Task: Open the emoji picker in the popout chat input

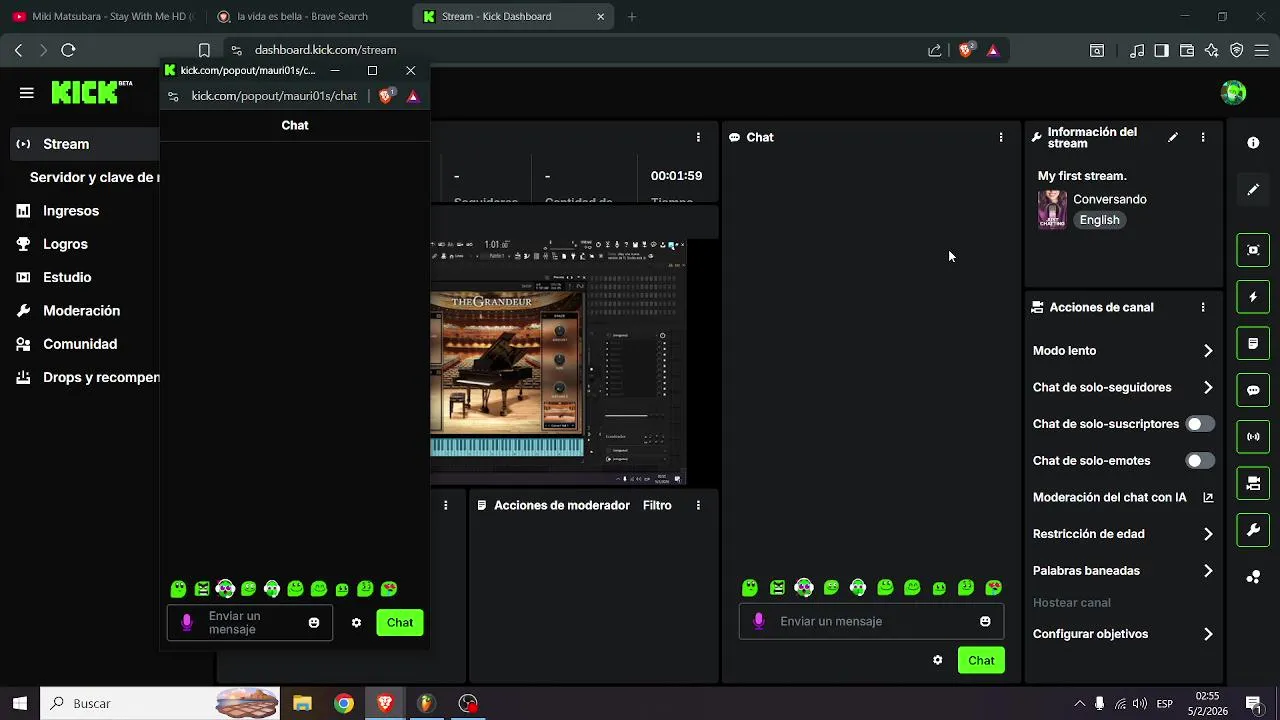Action: tap(314, 622)
